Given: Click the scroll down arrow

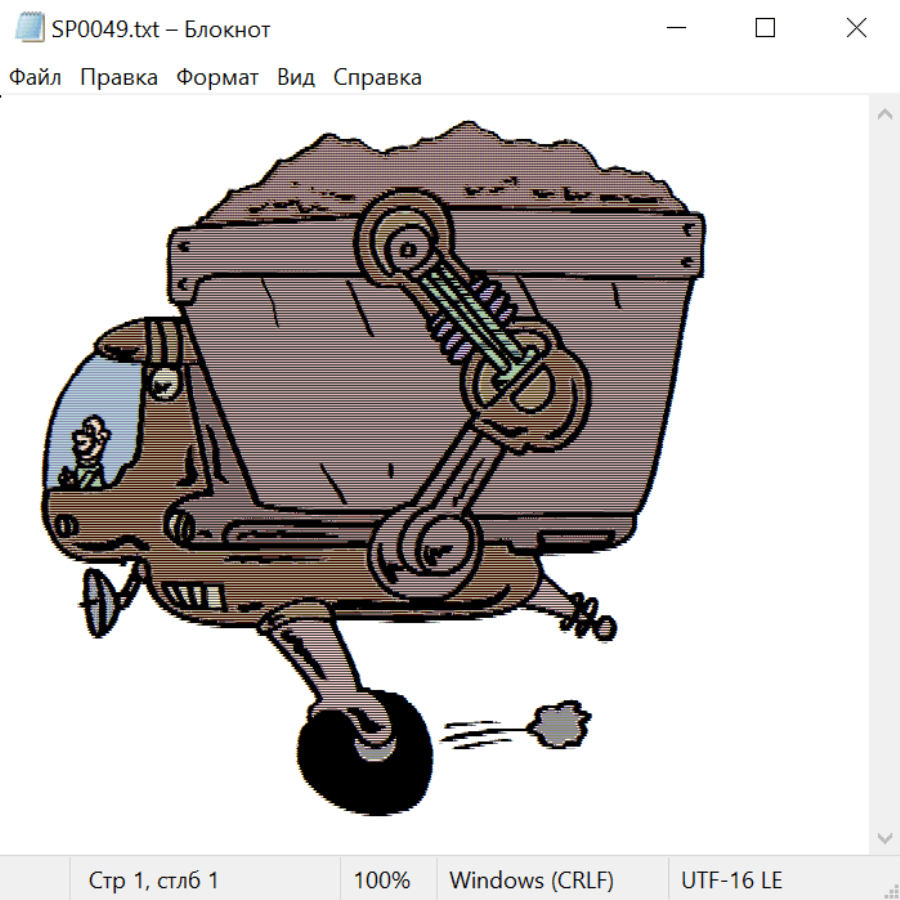Looking at the screenshot, I should [x=884, y=837].
